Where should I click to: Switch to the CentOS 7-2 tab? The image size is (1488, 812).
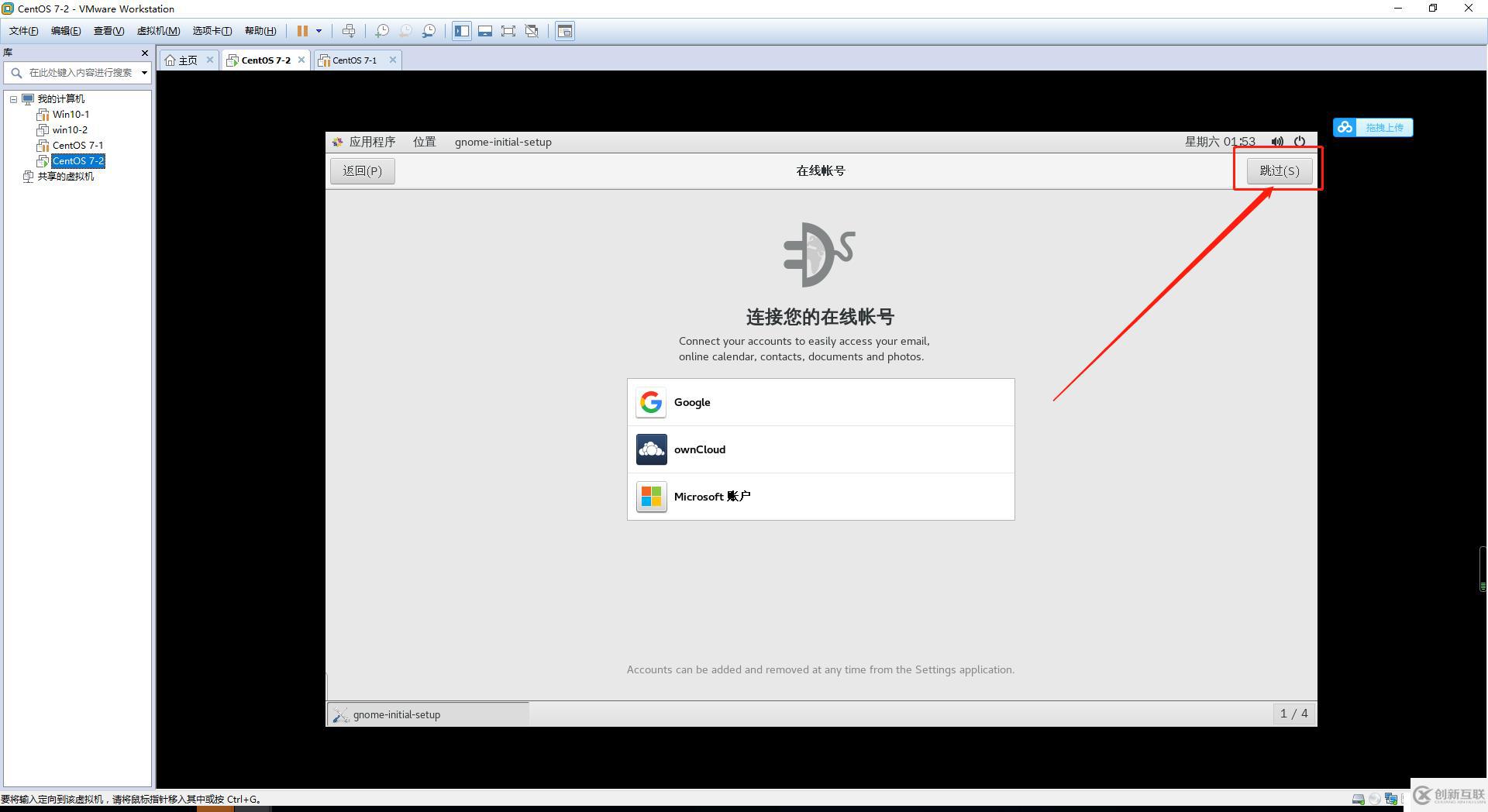(266, 60)
